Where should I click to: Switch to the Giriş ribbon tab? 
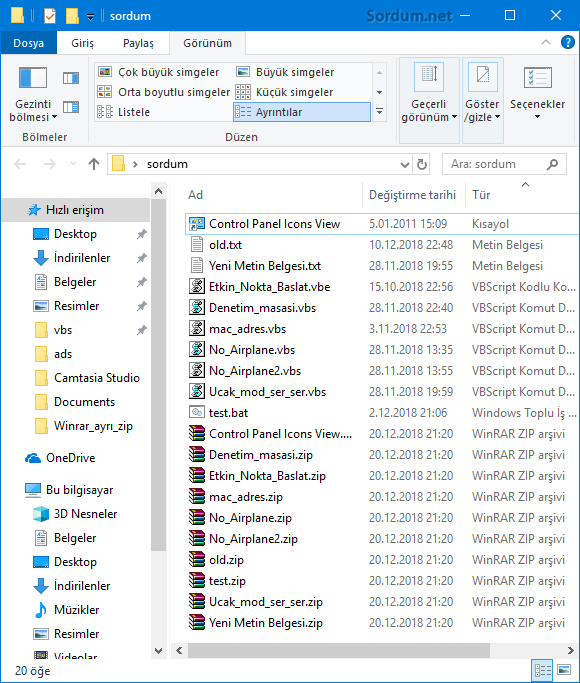(82, 43)
